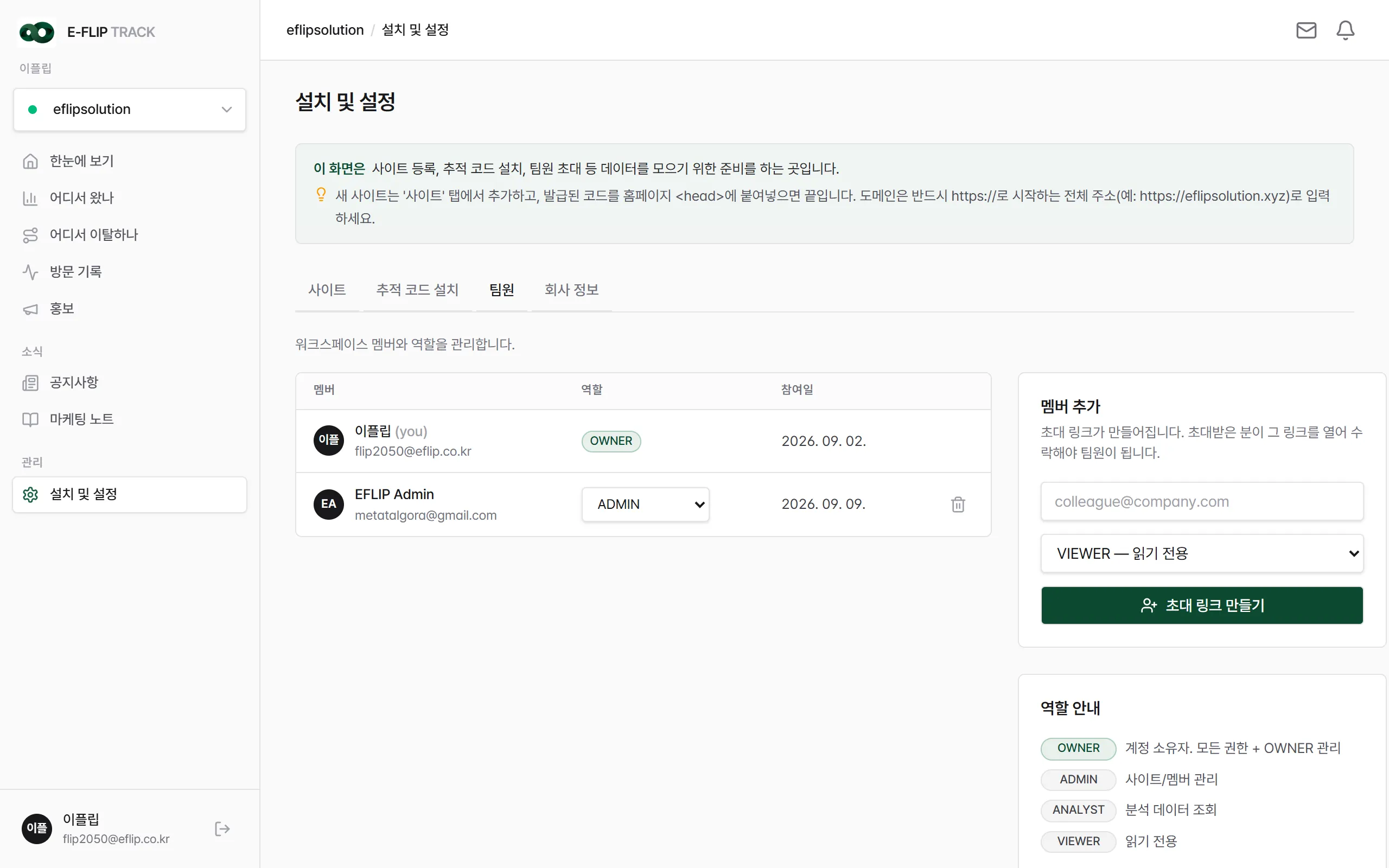Open the ADMIN role dropdown for EFLIP Admin
This screenshot has width=1389, height=868.
[x=645, y=504]
